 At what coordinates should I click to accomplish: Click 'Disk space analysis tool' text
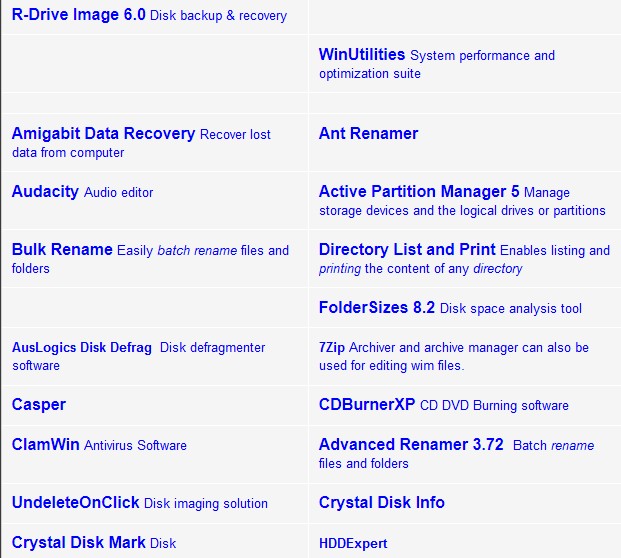coord(511,309)
